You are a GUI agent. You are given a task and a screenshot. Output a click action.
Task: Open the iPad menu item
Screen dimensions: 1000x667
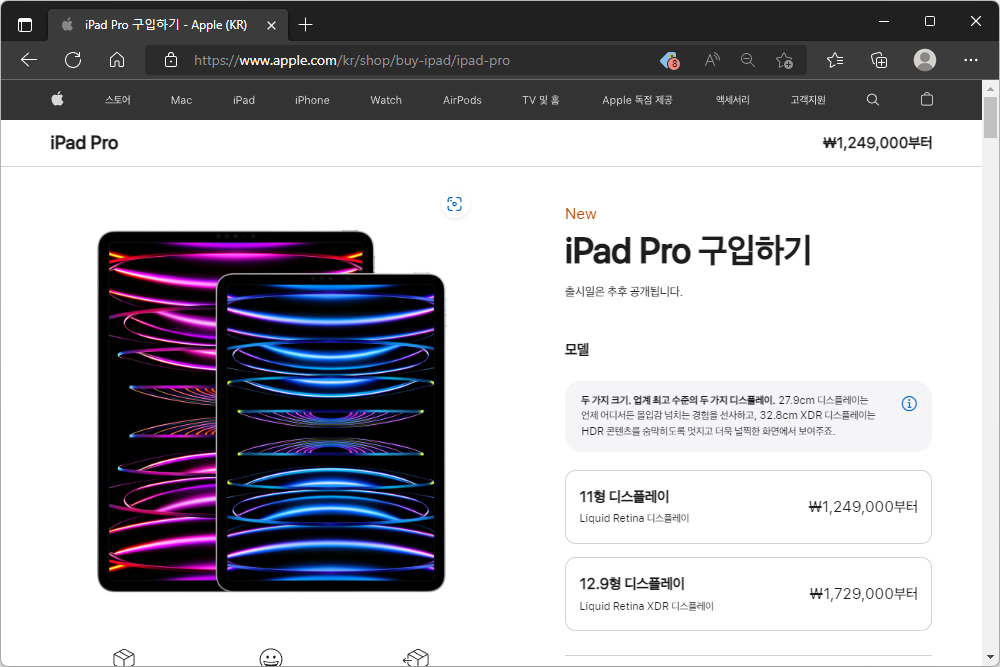244,100
